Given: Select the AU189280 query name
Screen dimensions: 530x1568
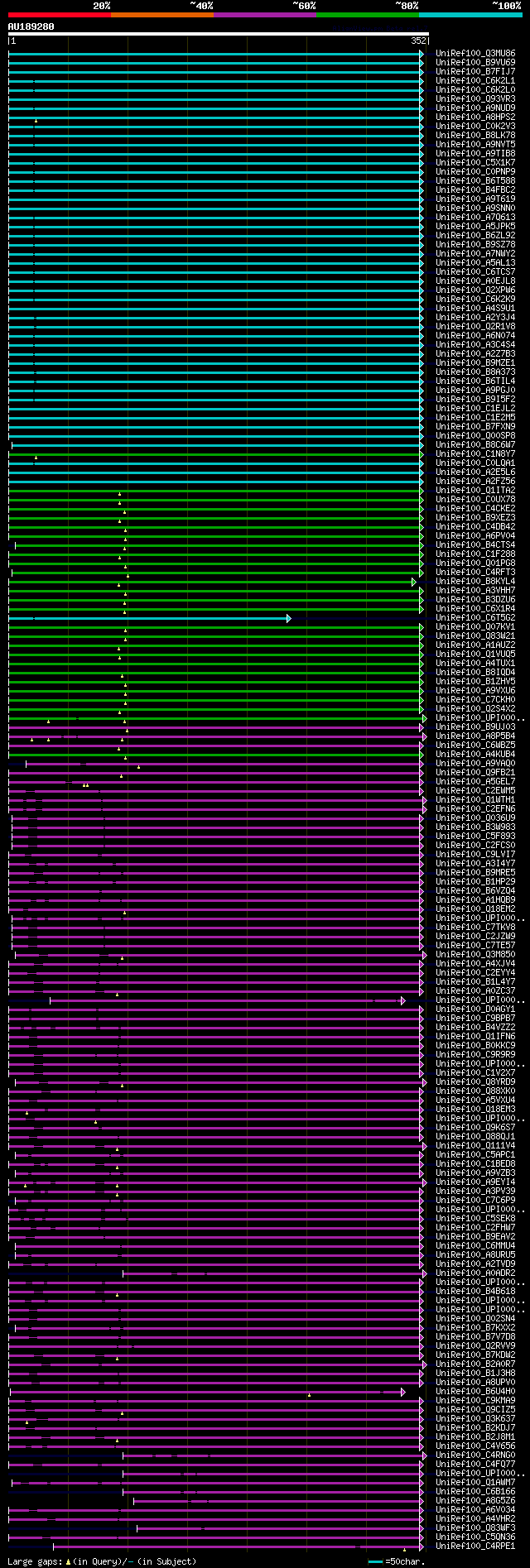Looking at the screenshot, I should (31, 26).
